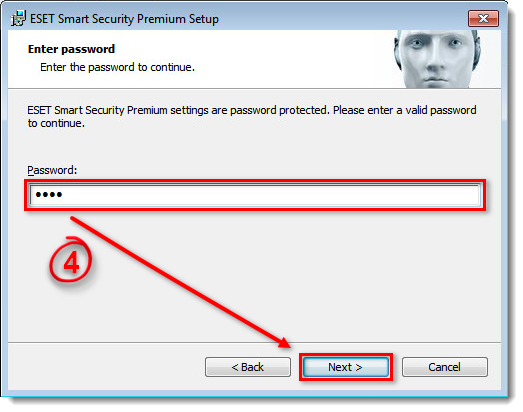
Task: Click the bold "Enter password" heading
Action: (71, 49)
